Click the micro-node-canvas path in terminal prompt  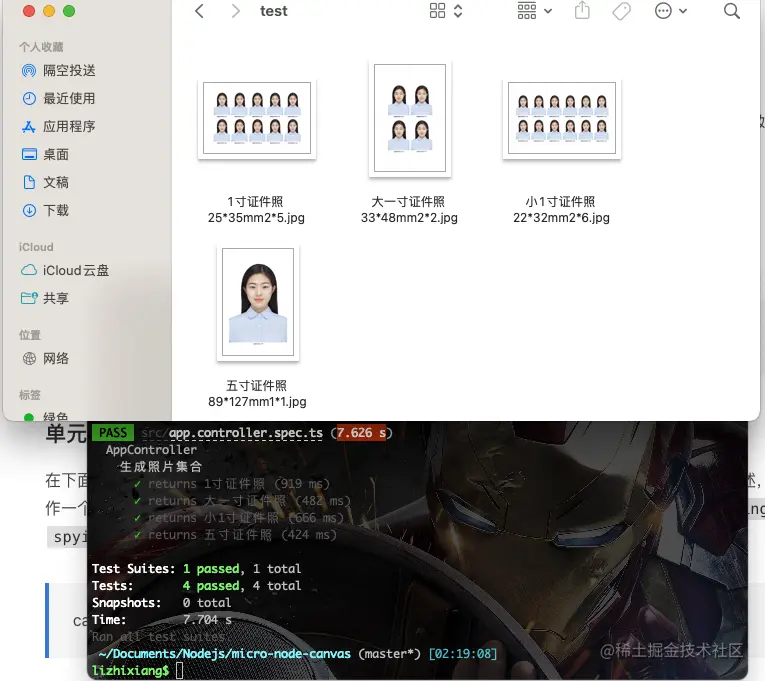coord(224,654)
